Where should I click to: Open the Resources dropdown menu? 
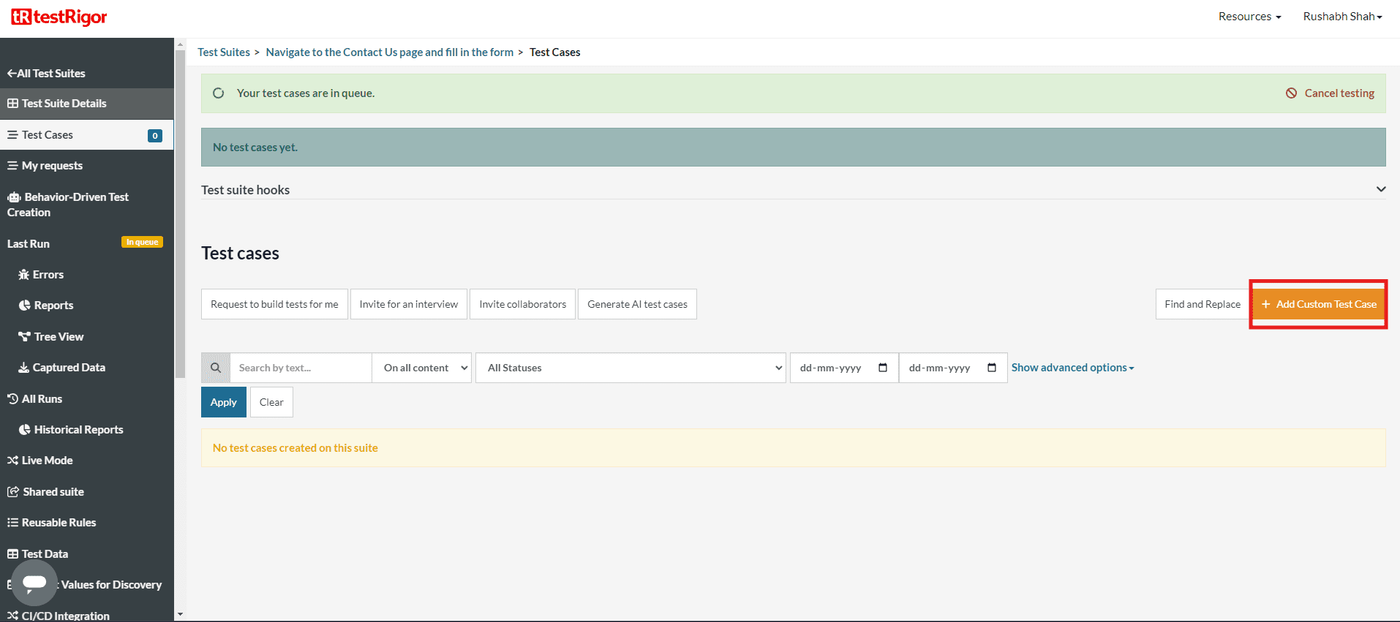[x=1249, y=16]
